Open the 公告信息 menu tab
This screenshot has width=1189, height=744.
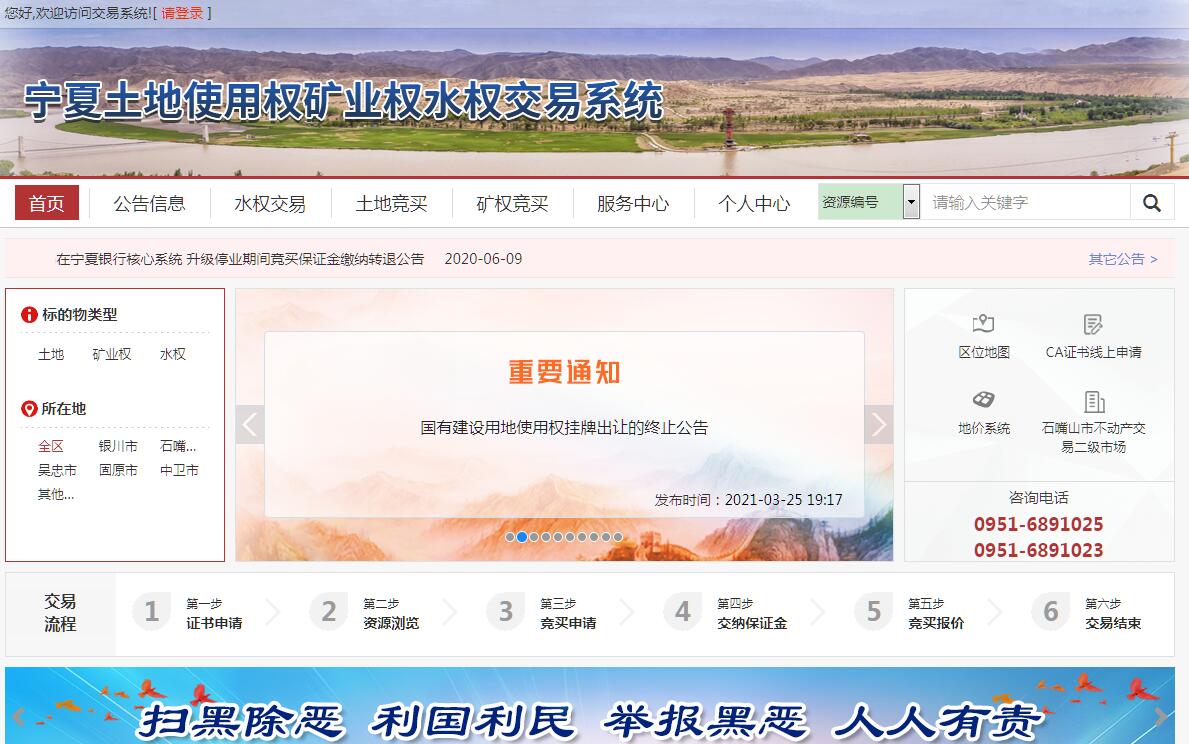point(149,204)
